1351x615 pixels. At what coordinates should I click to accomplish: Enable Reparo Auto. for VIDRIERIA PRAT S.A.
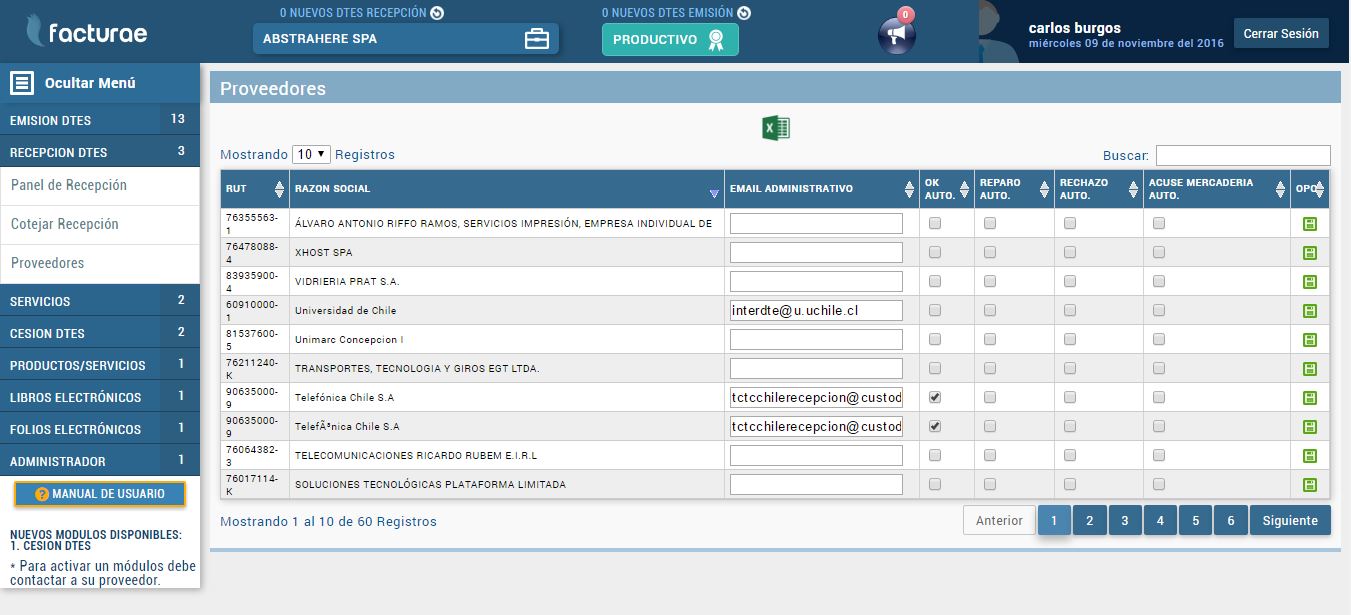click(x=990, y=282)
